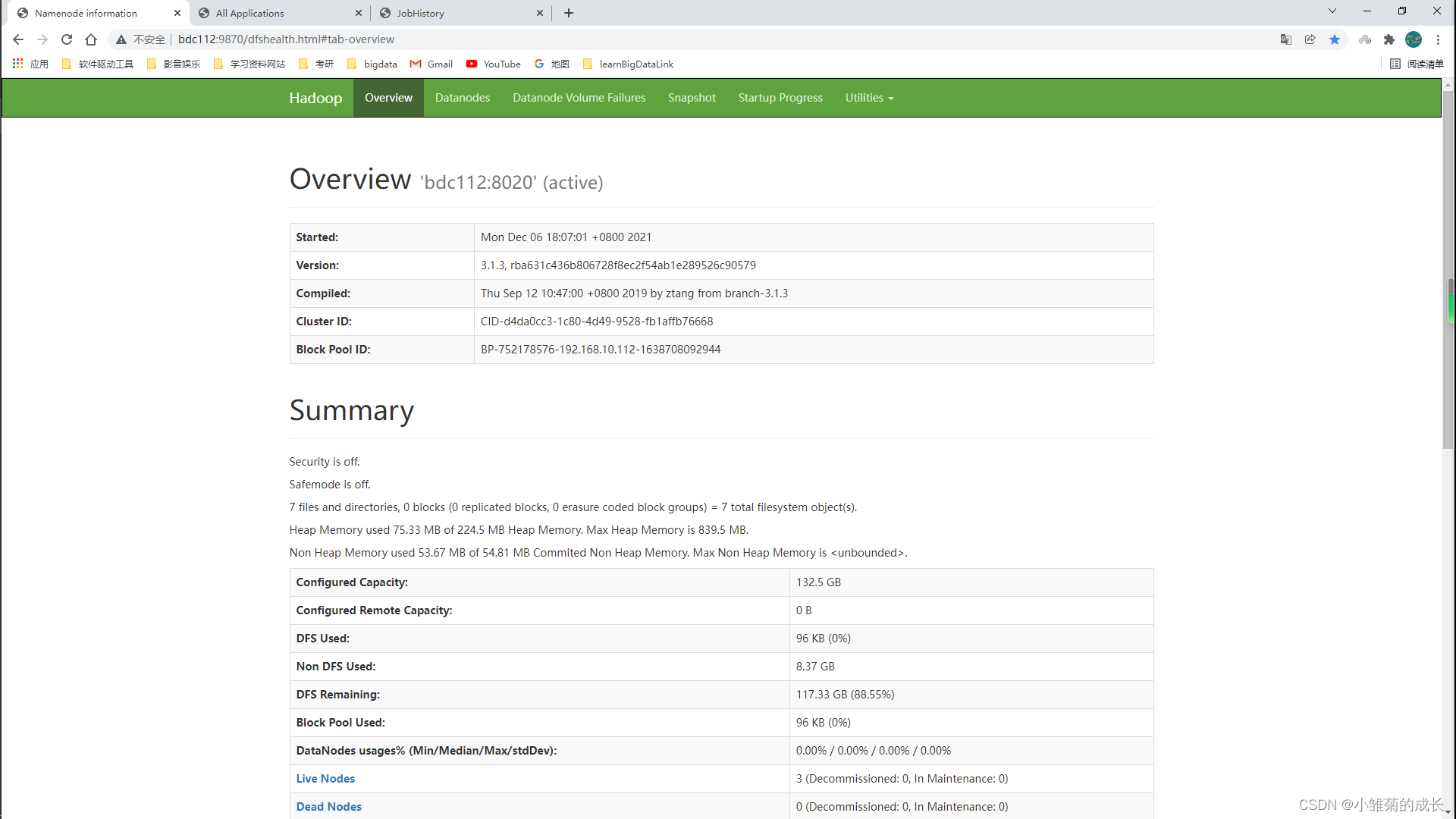Open the YouTube bookmark
The width and height of the screenshot is (1456, 819).
pyautogui.click(x=494, y=64)
